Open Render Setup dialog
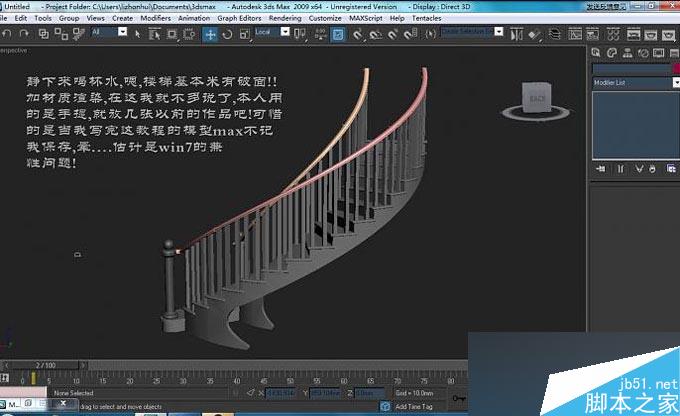Screen dimensions: 680x416 click(634, 34)
